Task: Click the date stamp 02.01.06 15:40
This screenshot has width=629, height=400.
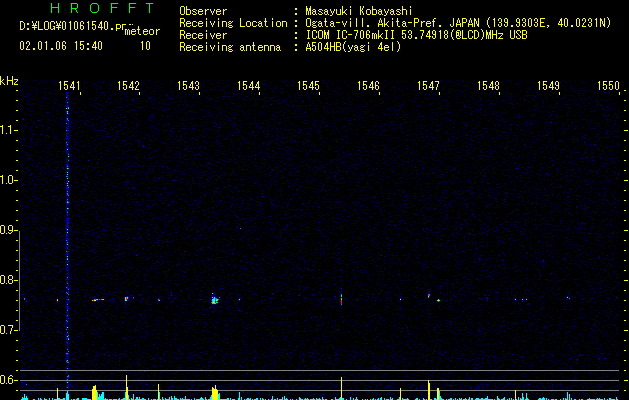Action: pos(61,46)
